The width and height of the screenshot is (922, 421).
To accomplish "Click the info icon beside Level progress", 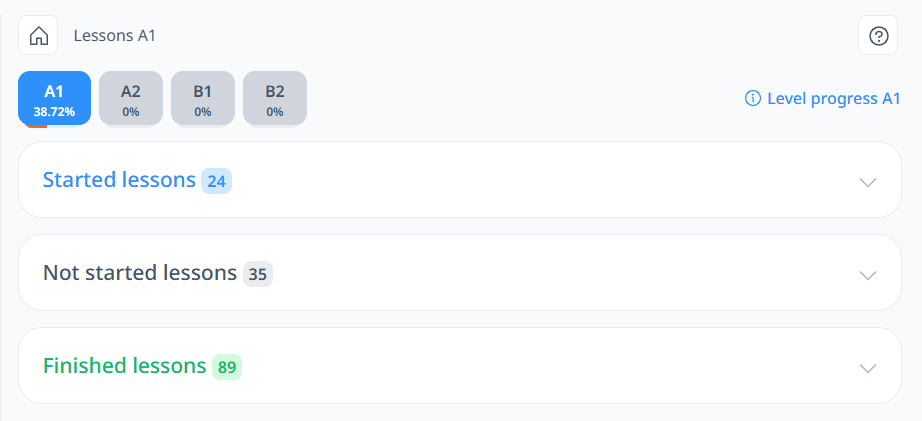I will click(x=753, y=98).
